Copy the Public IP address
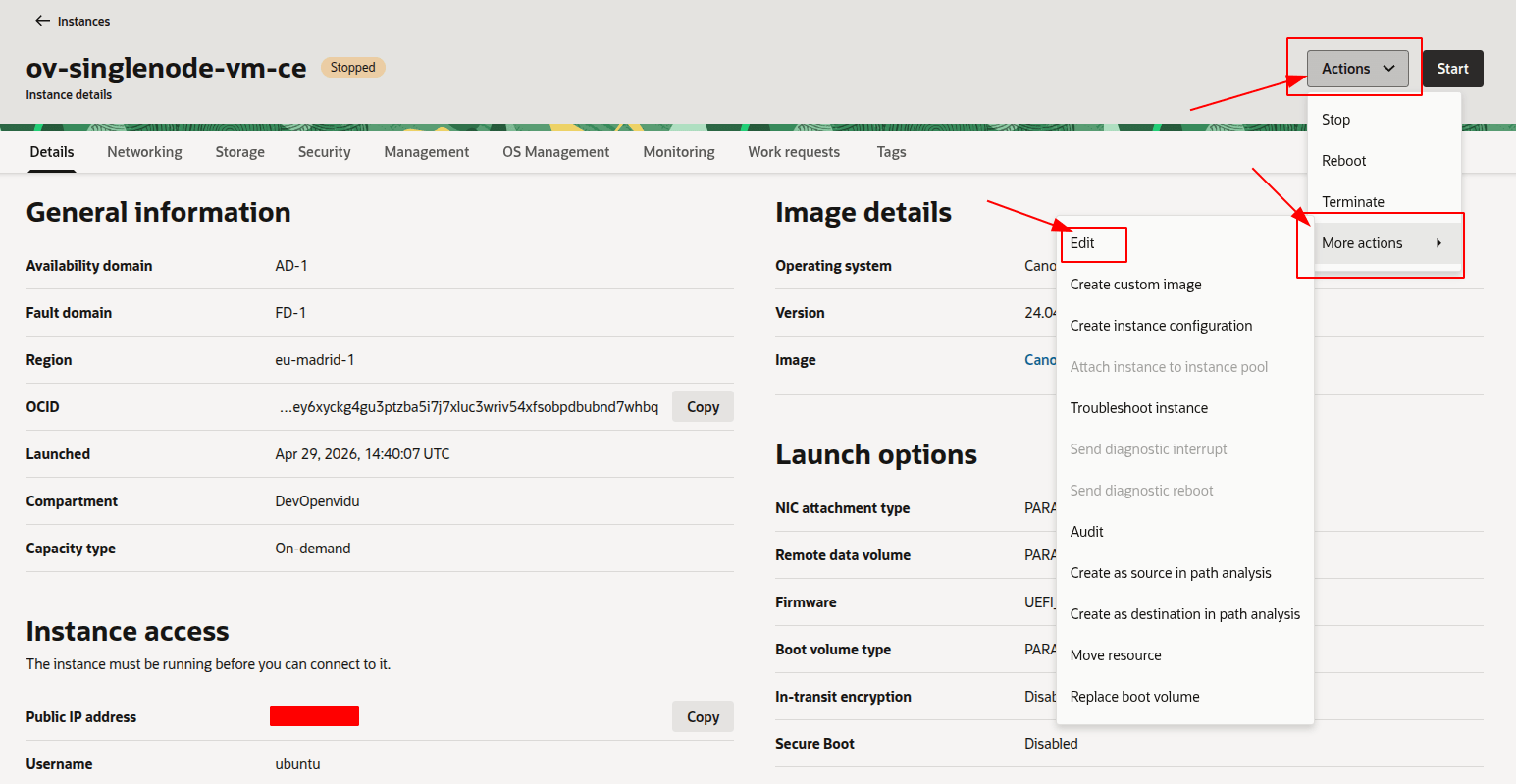The image size is (1516, 784). pyautogui.click(x=703, y=717)
